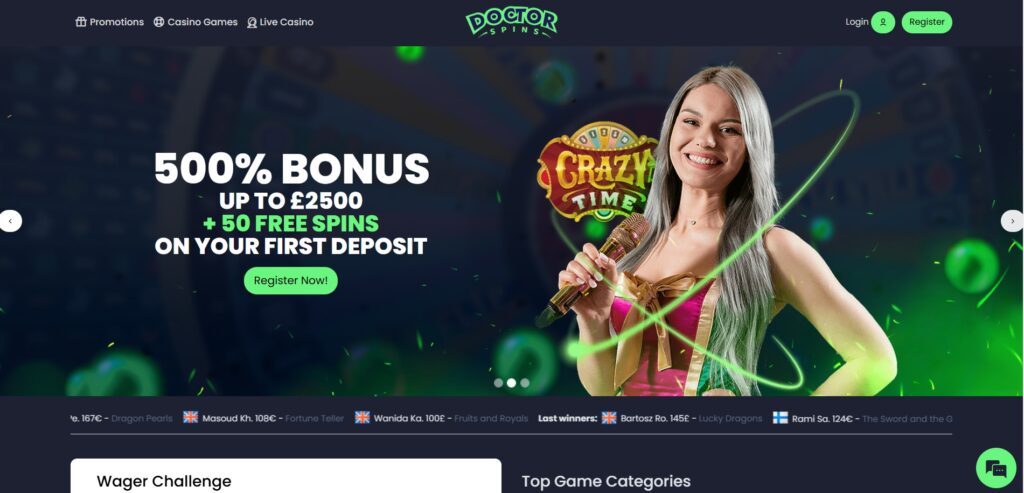Click the Doctor Spins logo
This screenshot has width=1024, height=493.
pos(511,22)
